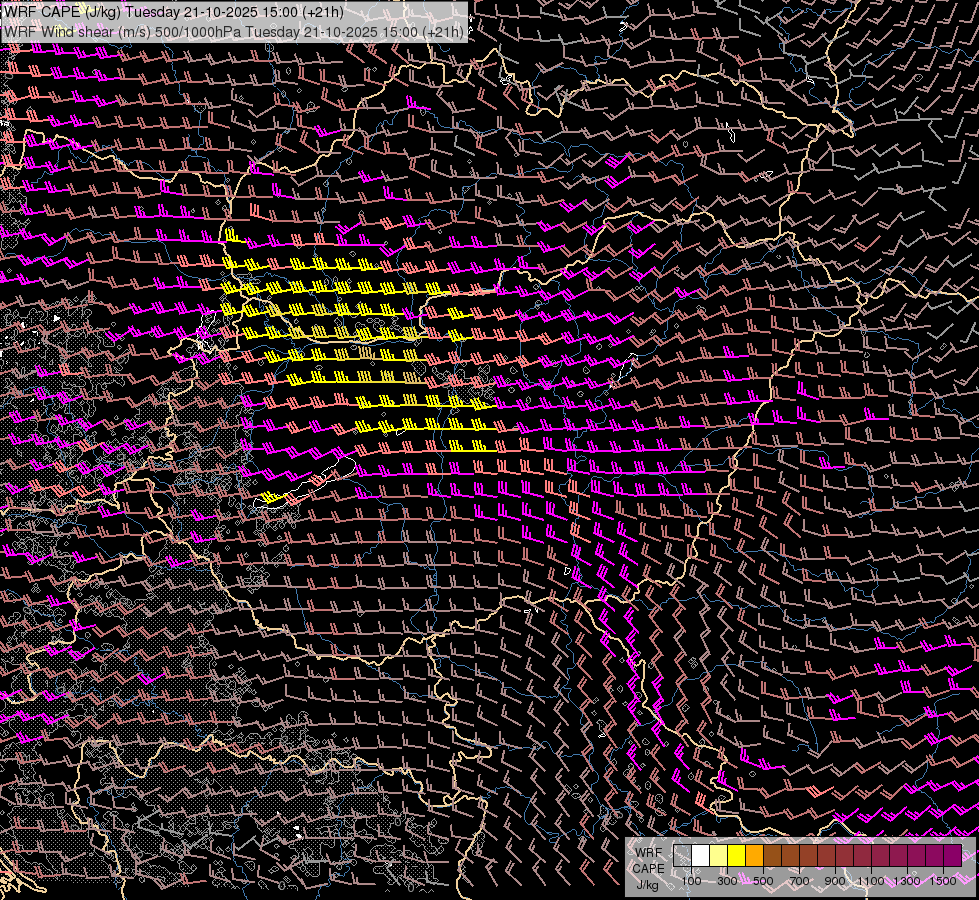Click the J/kg unit label in legend

(x=647, y=884)
